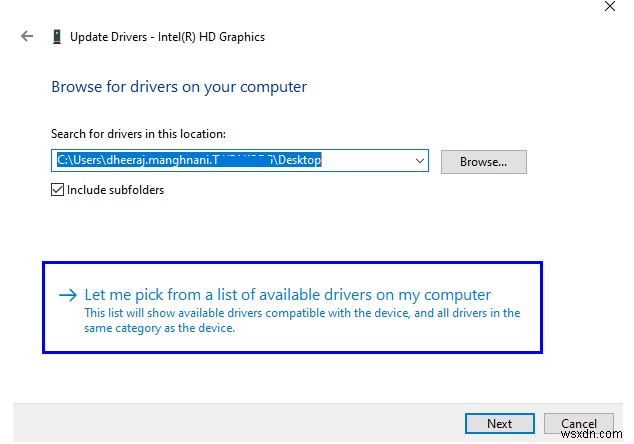Click the 'This list will show available drivers' description

302,320
